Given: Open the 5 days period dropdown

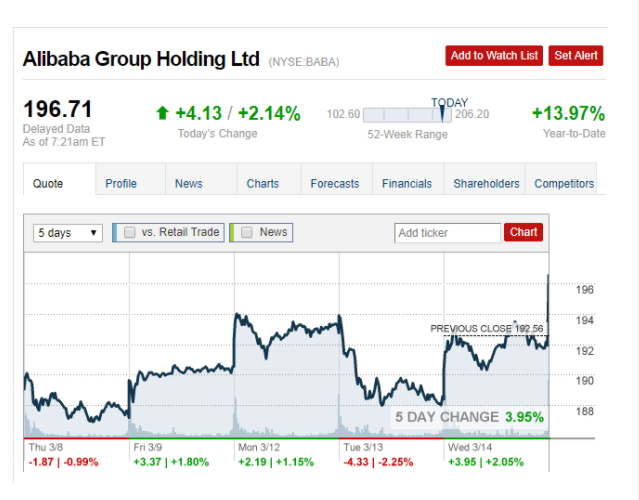Looking at the screenshot, I should pyautogui.click(x=68, y=233).
